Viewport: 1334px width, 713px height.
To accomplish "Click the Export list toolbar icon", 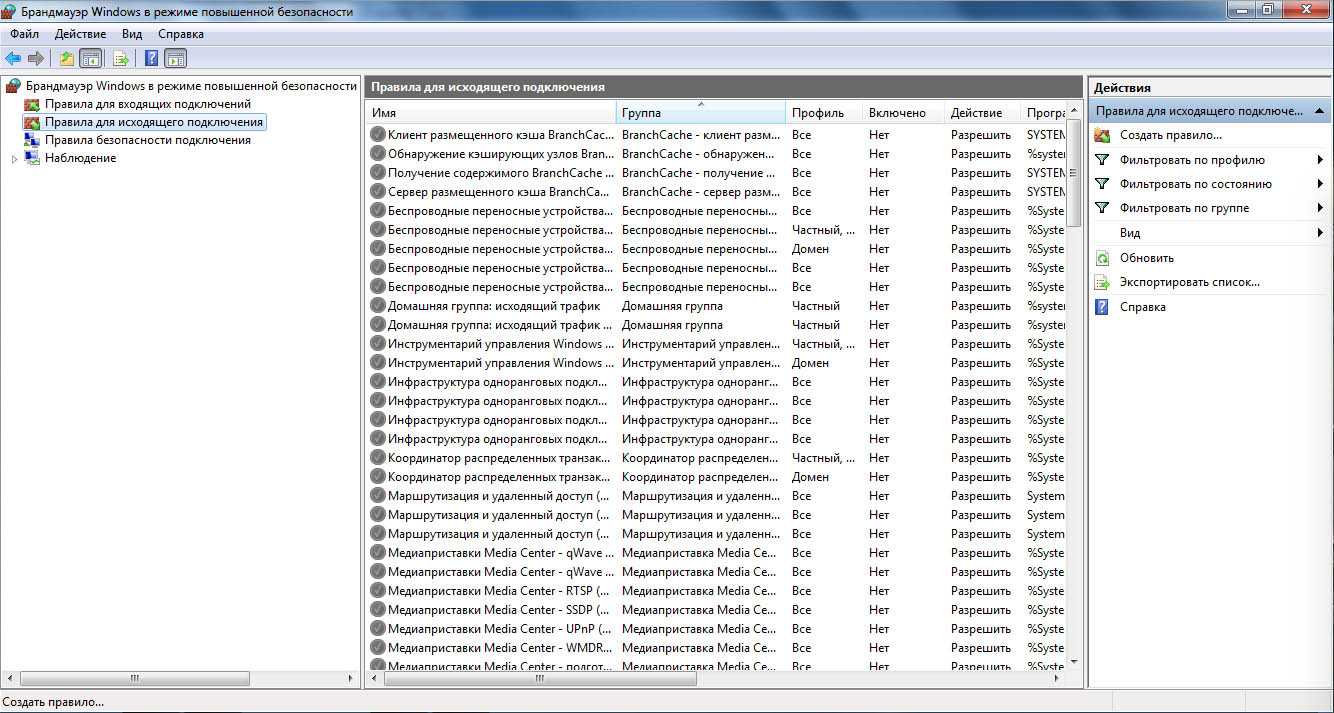I will [121, 58].
